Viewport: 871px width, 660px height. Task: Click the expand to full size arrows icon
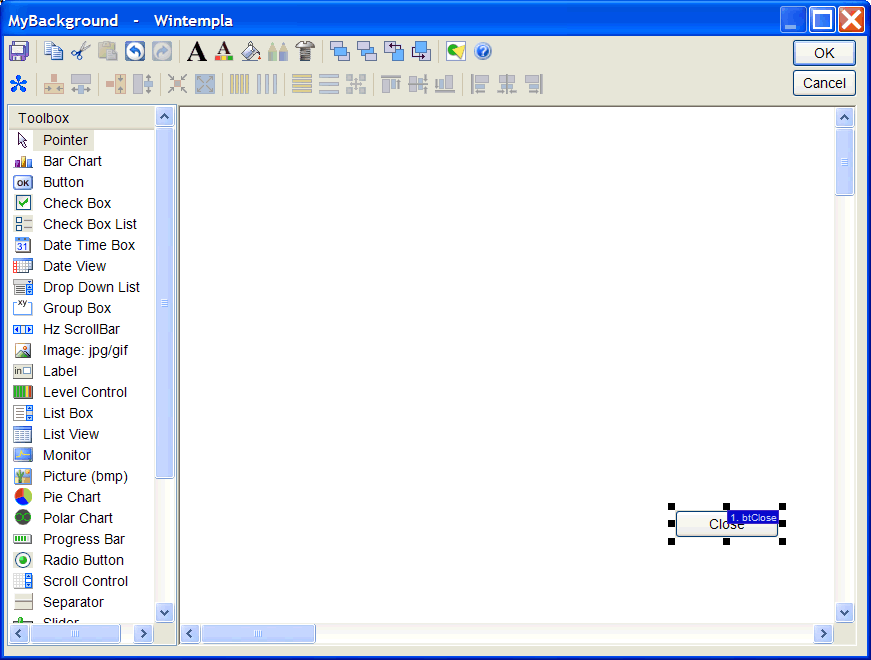click(204, 84)
